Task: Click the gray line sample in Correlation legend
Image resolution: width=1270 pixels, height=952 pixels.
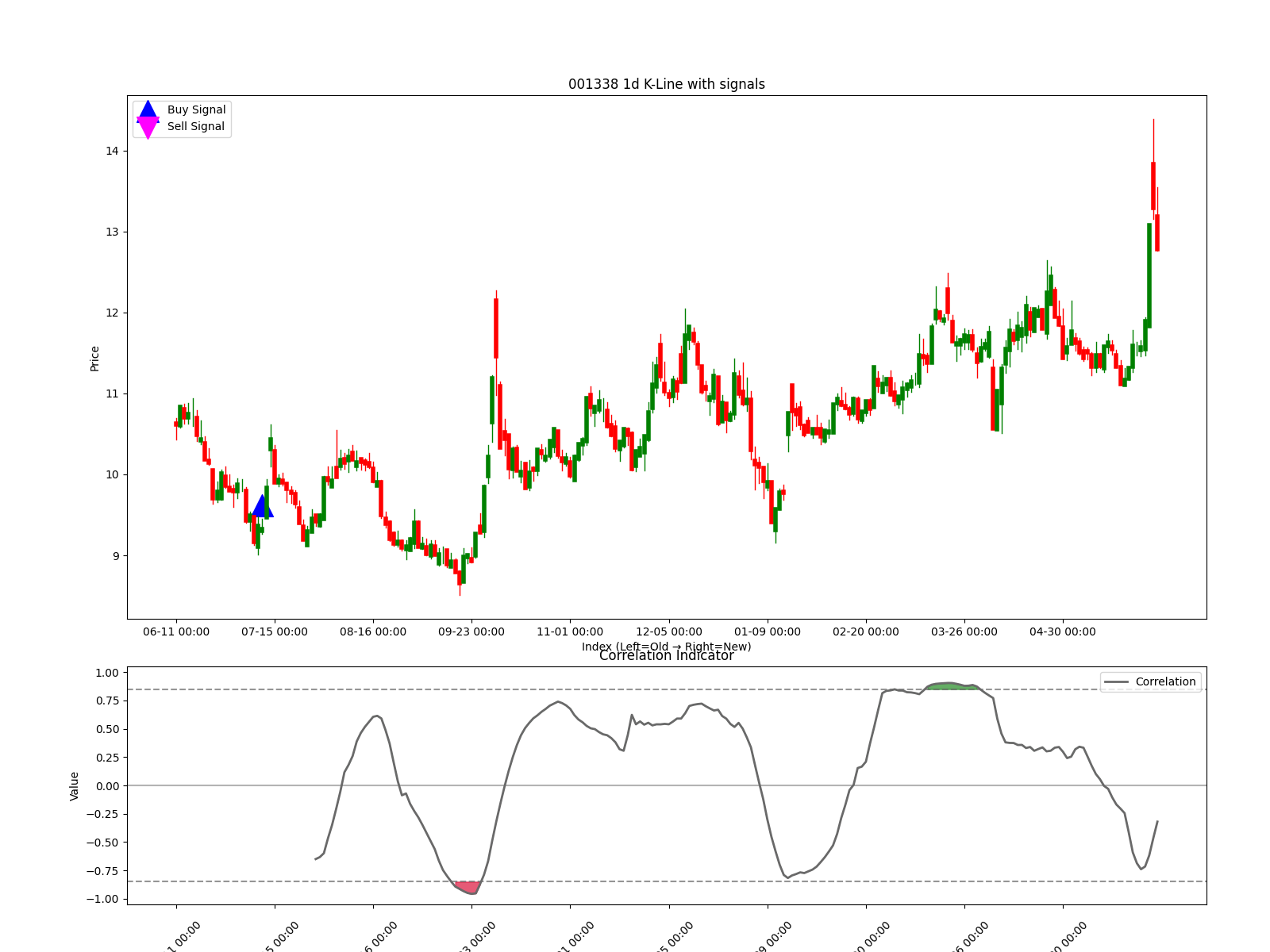Action: [x=1116, y=682]
